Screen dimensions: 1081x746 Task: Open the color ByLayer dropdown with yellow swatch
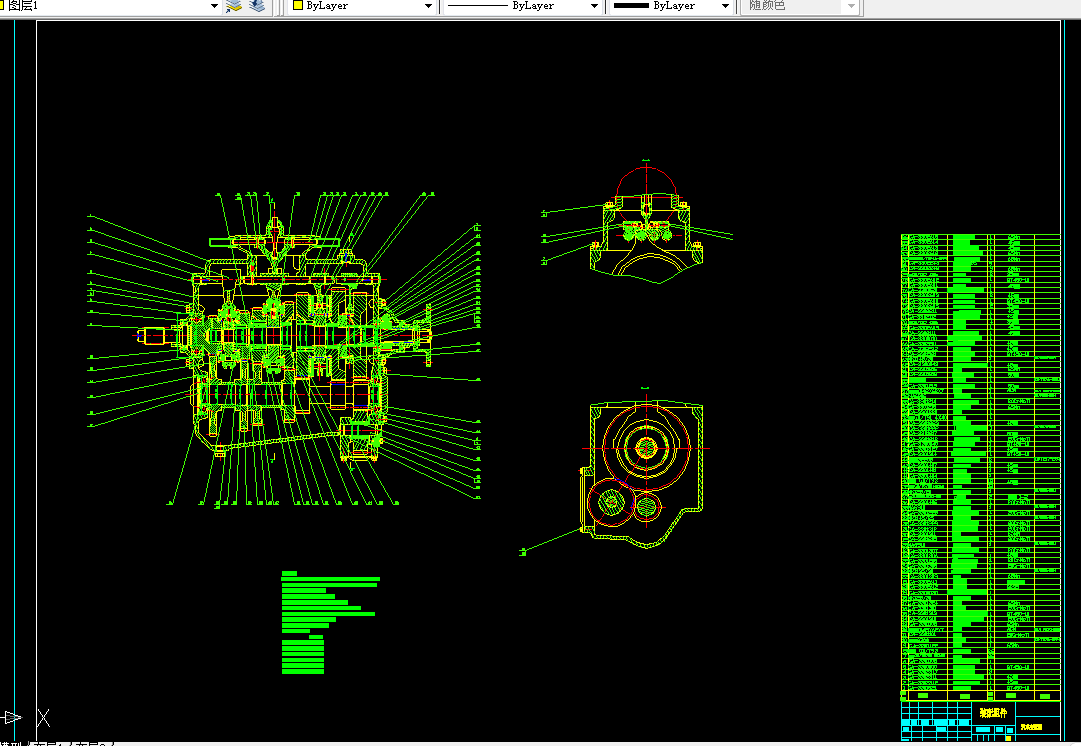(x=362, y=6)
